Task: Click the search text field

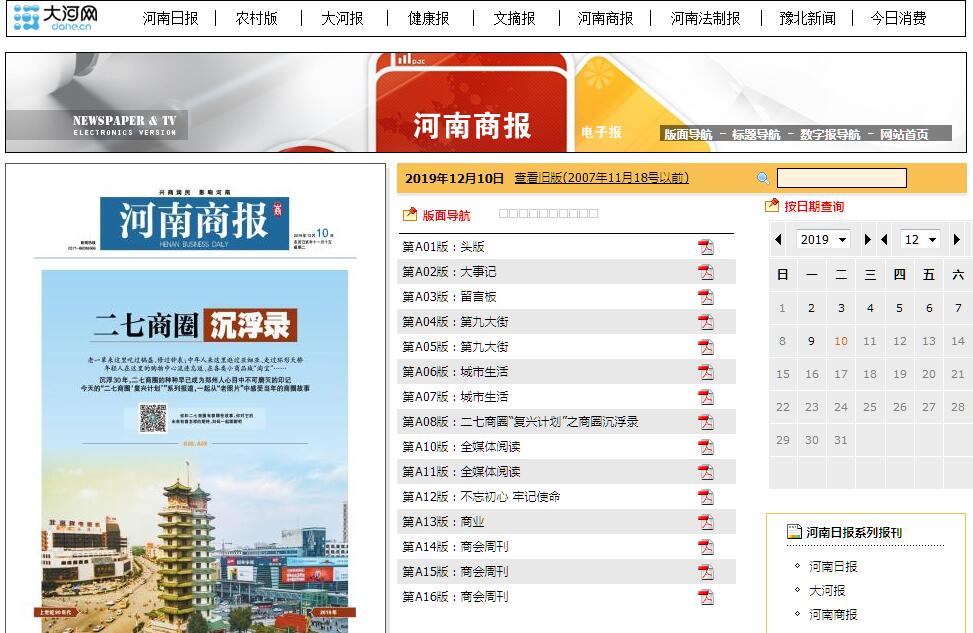Action: pyautogui.click(x=841, y=178)
